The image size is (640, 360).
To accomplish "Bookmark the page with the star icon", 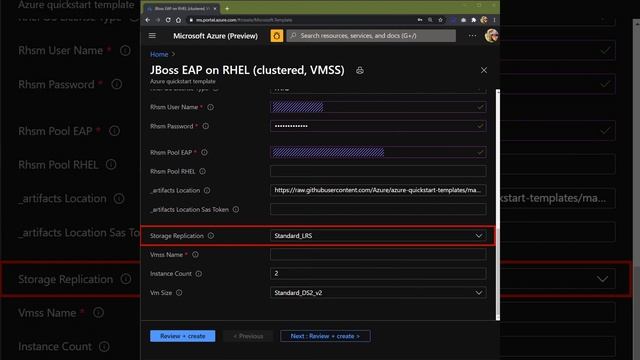I will [440, 20].
